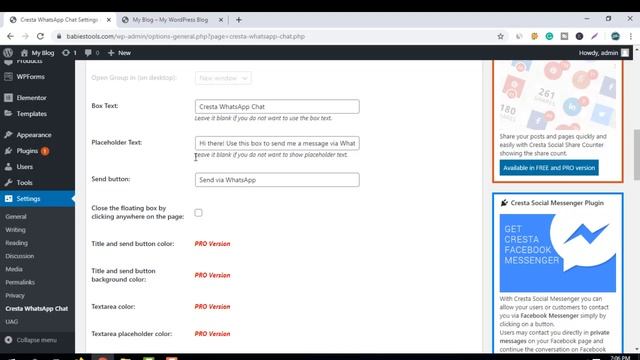Go to Permalinks settings submenu
Viewport: 640px width, 360px height.
click(x=20, y=282)
